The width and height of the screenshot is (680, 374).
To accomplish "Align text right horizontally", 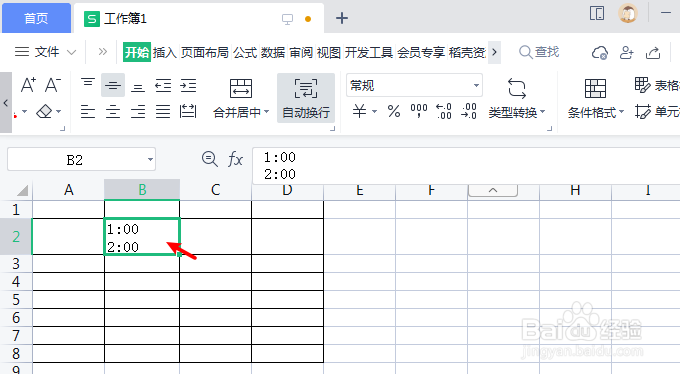I will point(138,112).
